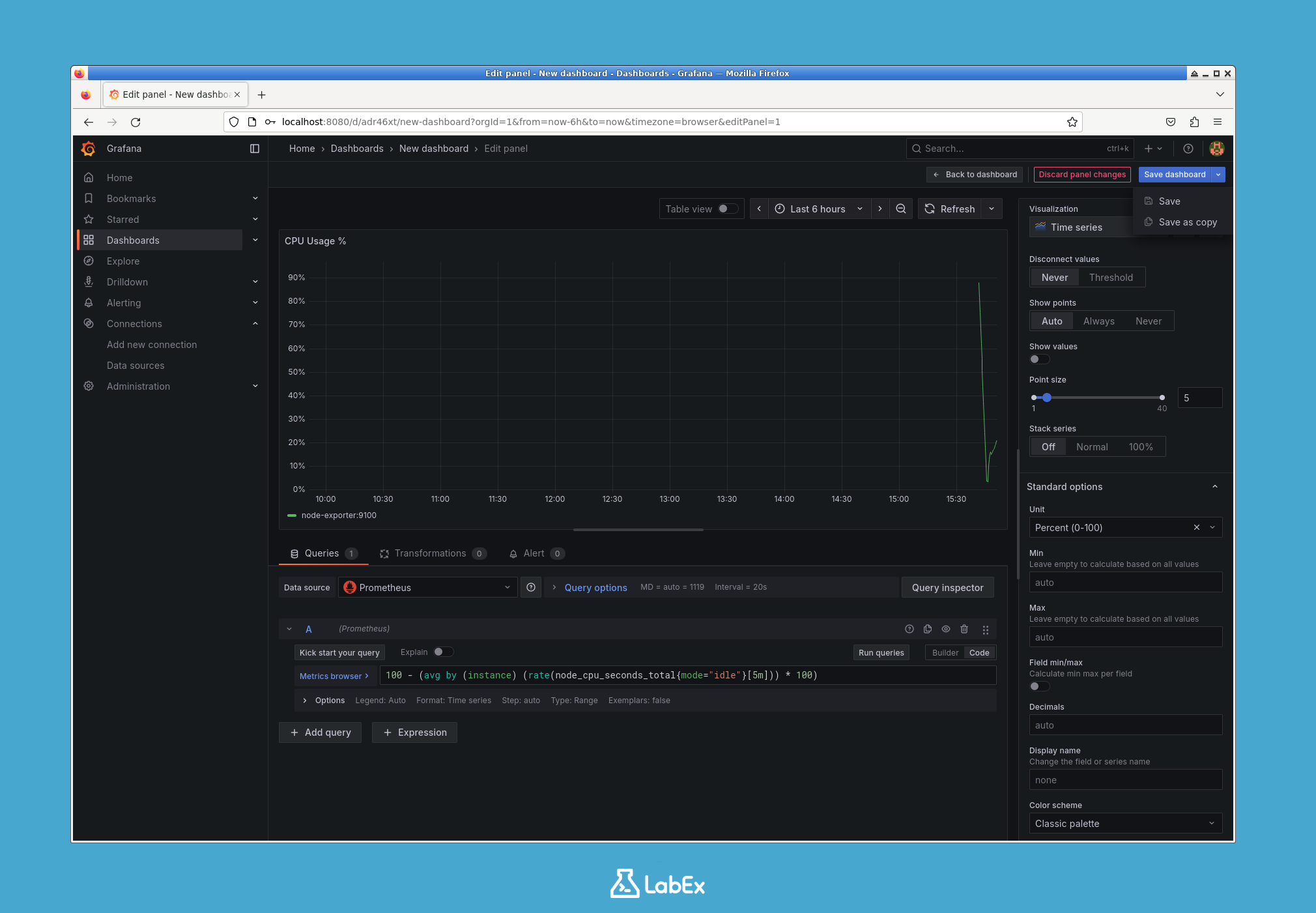Zoom out the time range magnifier
Viewport: 1316px width, 913px height.
(x=901, y=209)
